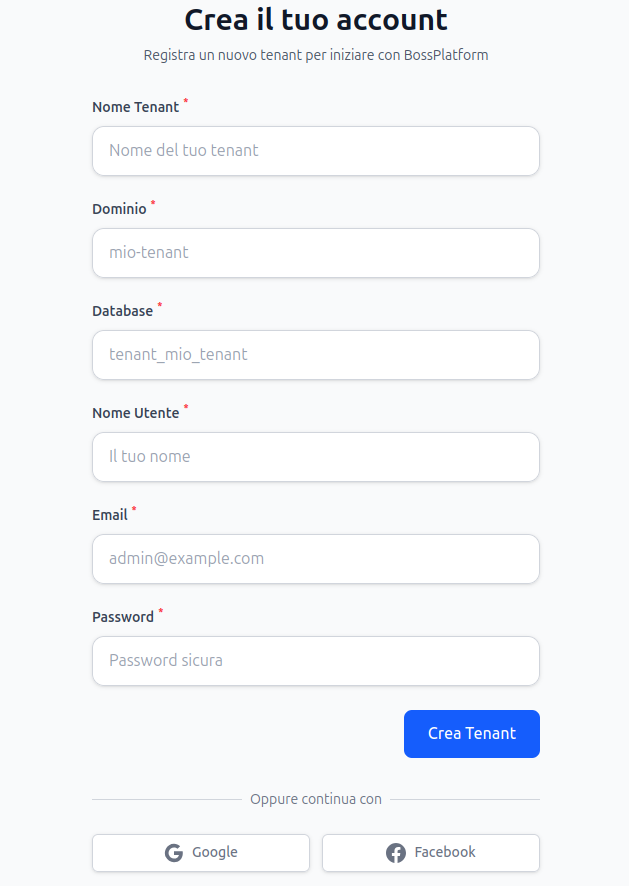Viewport: 629px width, 886px height.
Task: Focus the Nome Utente input field
Action: [316, 457]
